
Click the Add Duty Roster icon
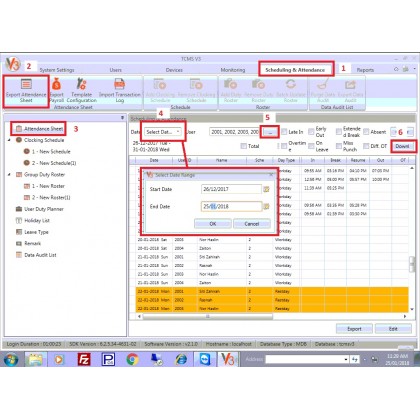coord(230,84)
